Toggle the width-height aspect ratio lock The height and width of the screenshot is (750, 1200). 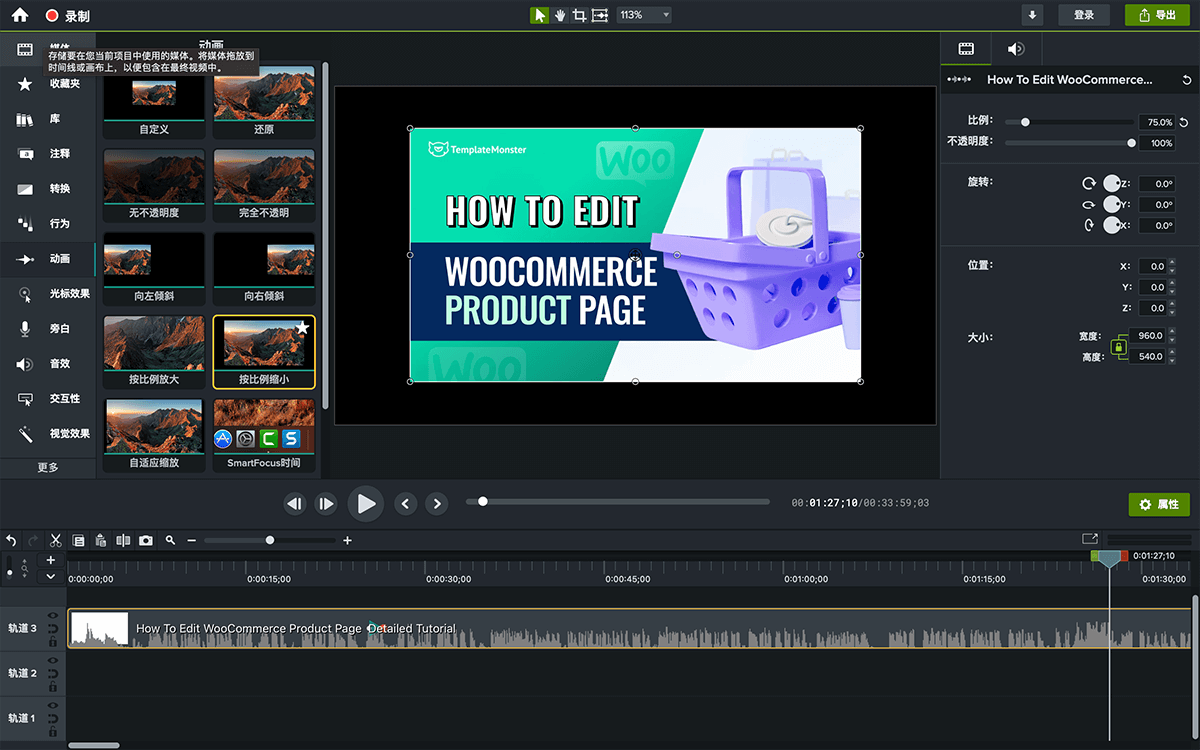point(1119,347)
